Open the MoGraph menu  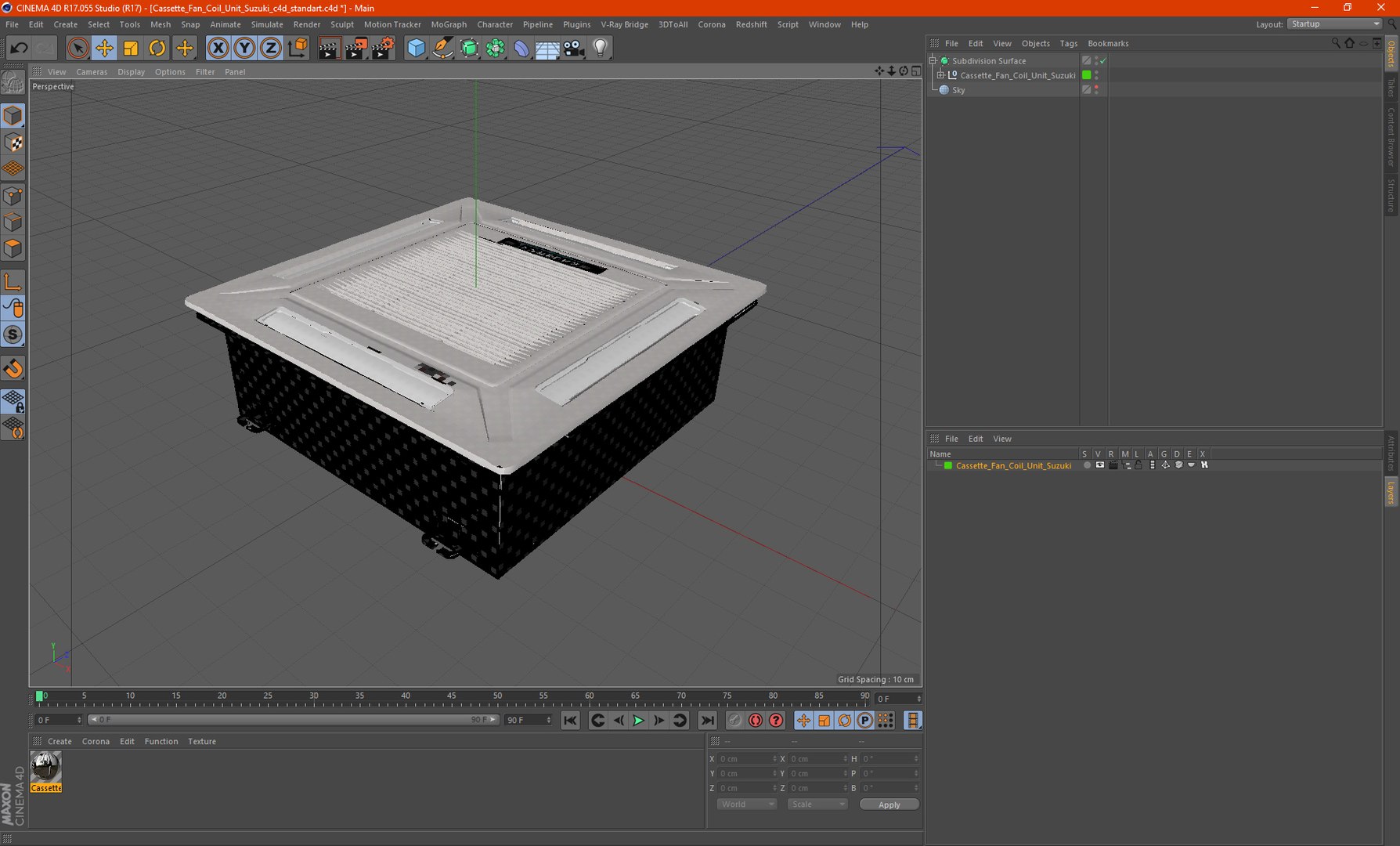[449, 24]
